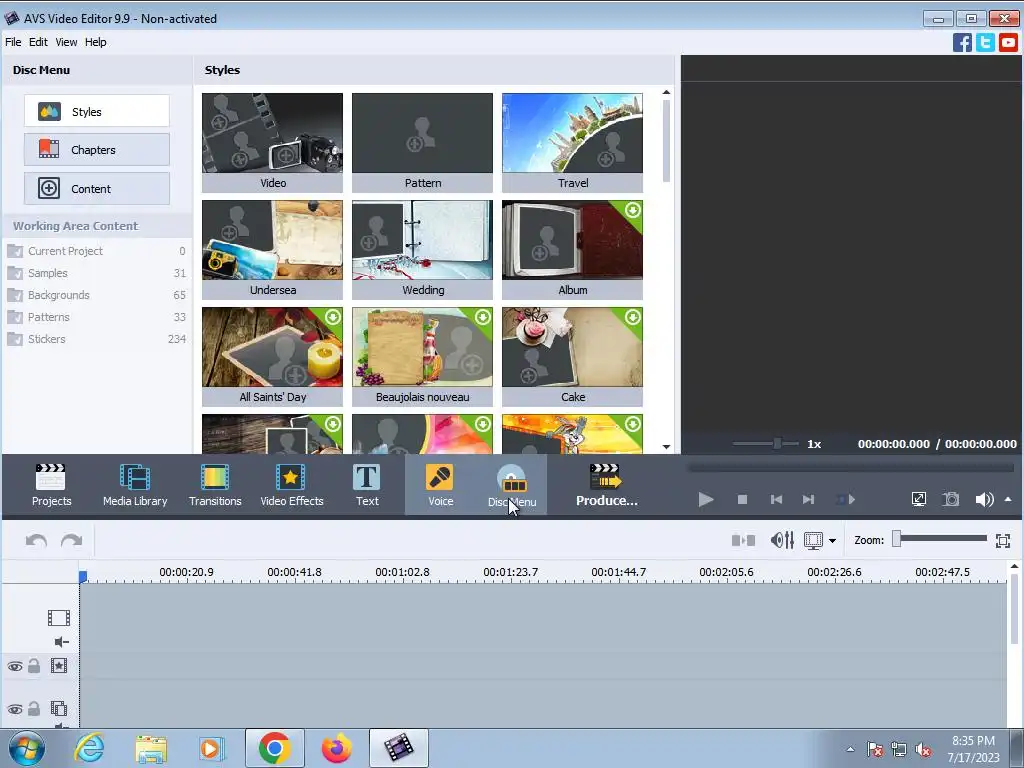1024x768 pixels.
Task: Click the zoom to fit icon
Action: tap(1003, 541)
